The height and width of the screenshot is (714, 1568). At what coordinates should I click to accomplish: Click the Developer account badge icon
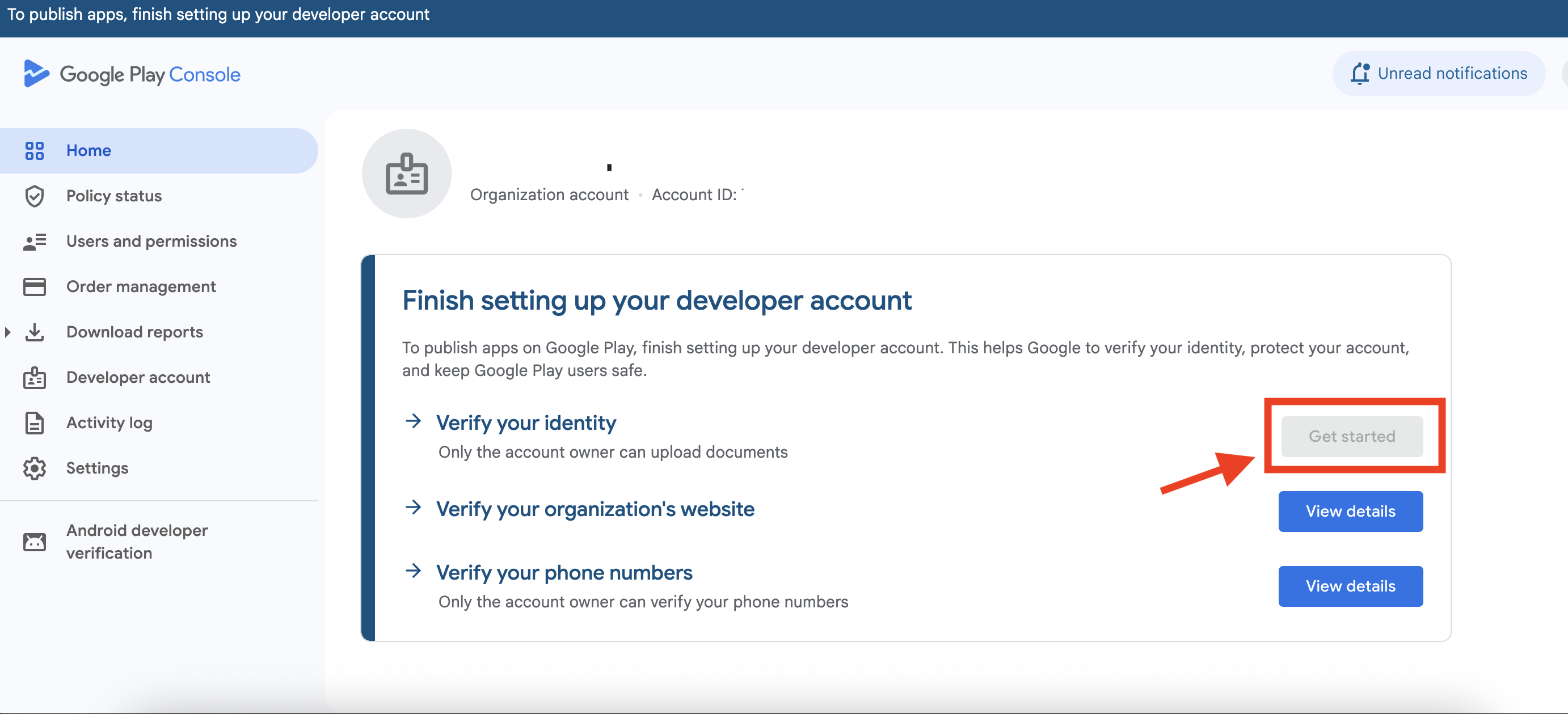pos(34,377)
